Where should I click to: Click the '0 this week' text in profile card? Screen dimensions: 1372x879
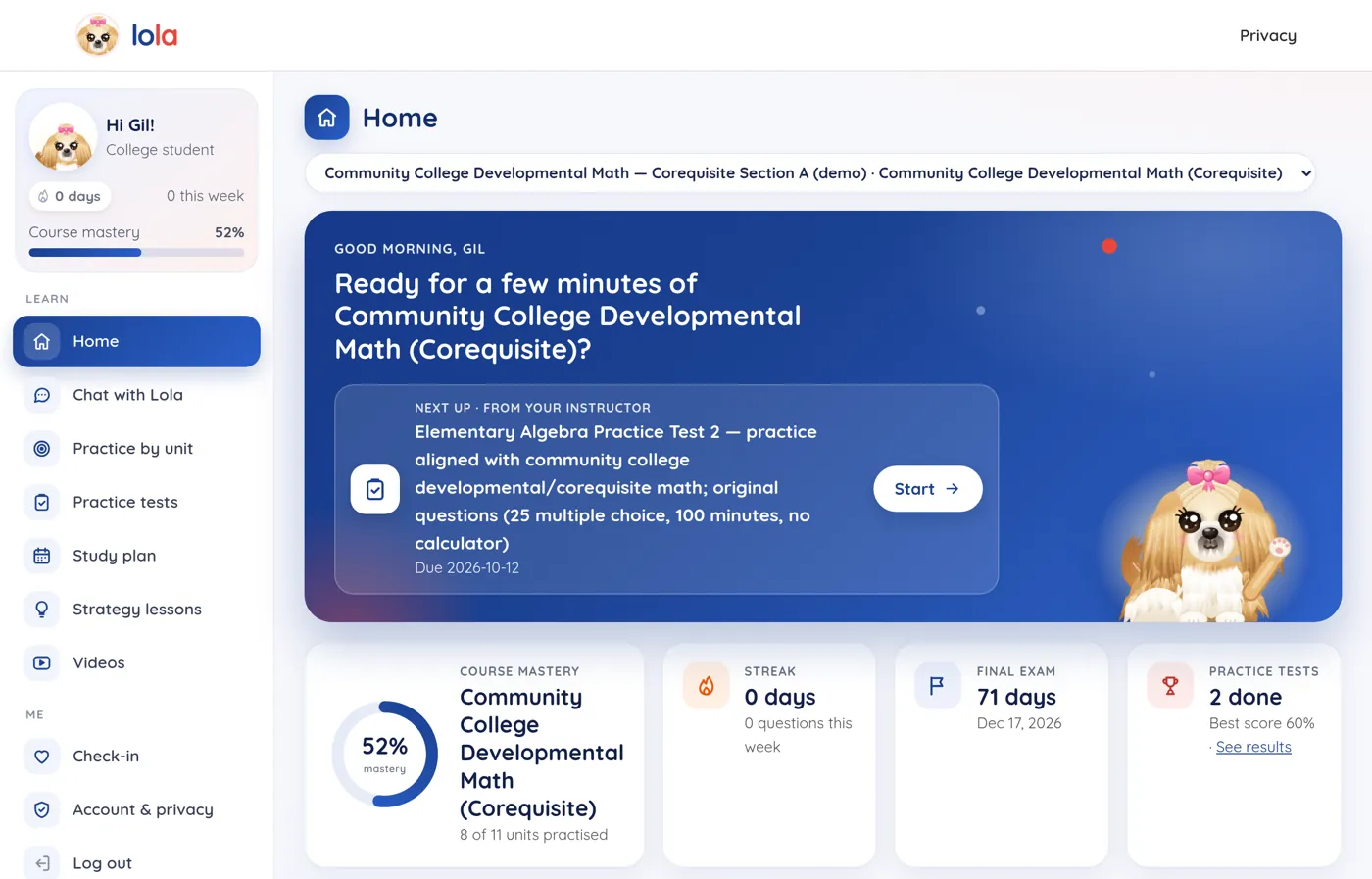pos(205,196)
